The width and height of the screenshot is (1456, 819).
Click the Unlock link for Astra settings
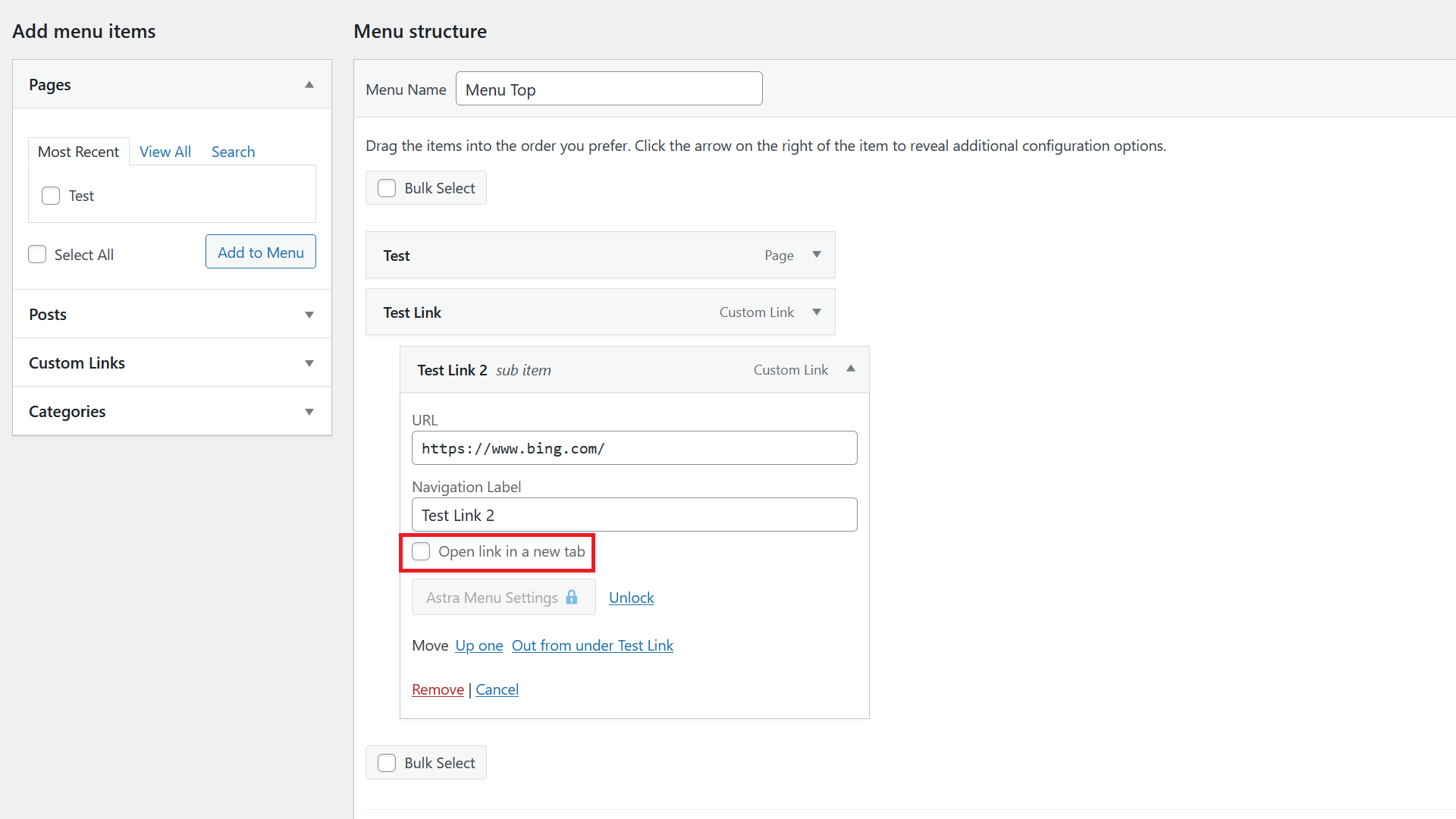click(x=632, y=597)
